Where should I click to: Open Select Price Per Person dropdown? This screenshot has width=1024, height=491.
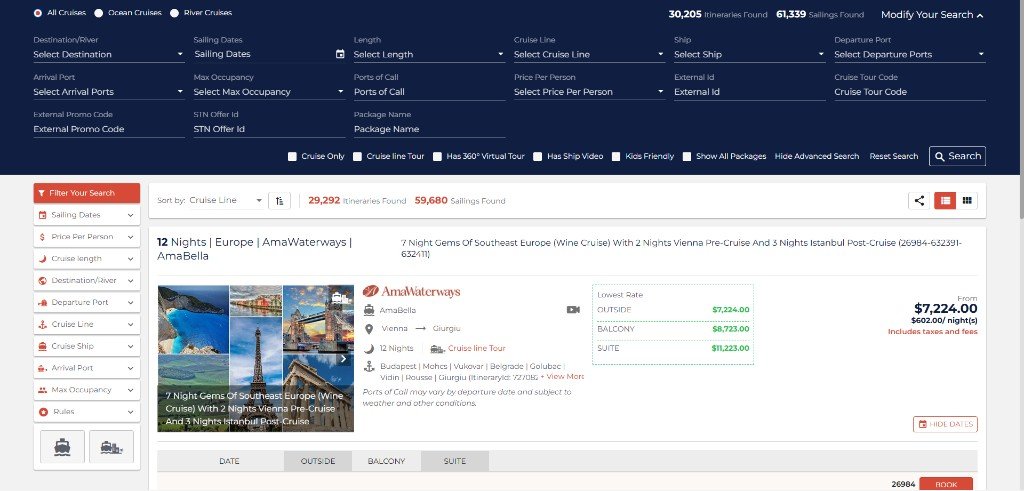590,91
